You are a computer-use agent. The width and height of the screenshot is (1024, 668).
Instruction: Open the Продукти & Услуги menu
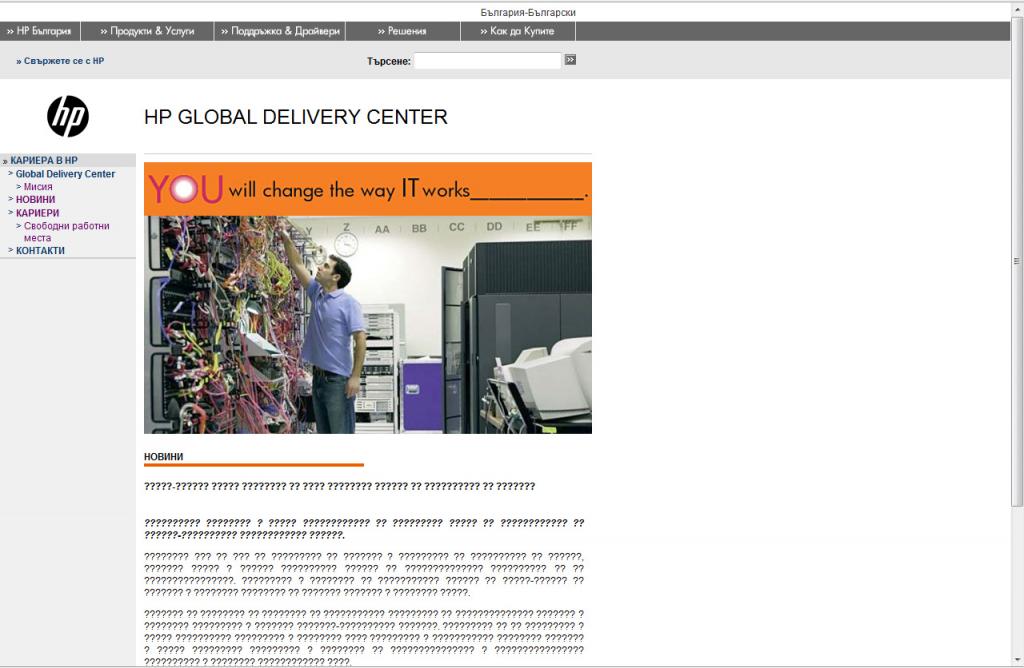point(148,31)
